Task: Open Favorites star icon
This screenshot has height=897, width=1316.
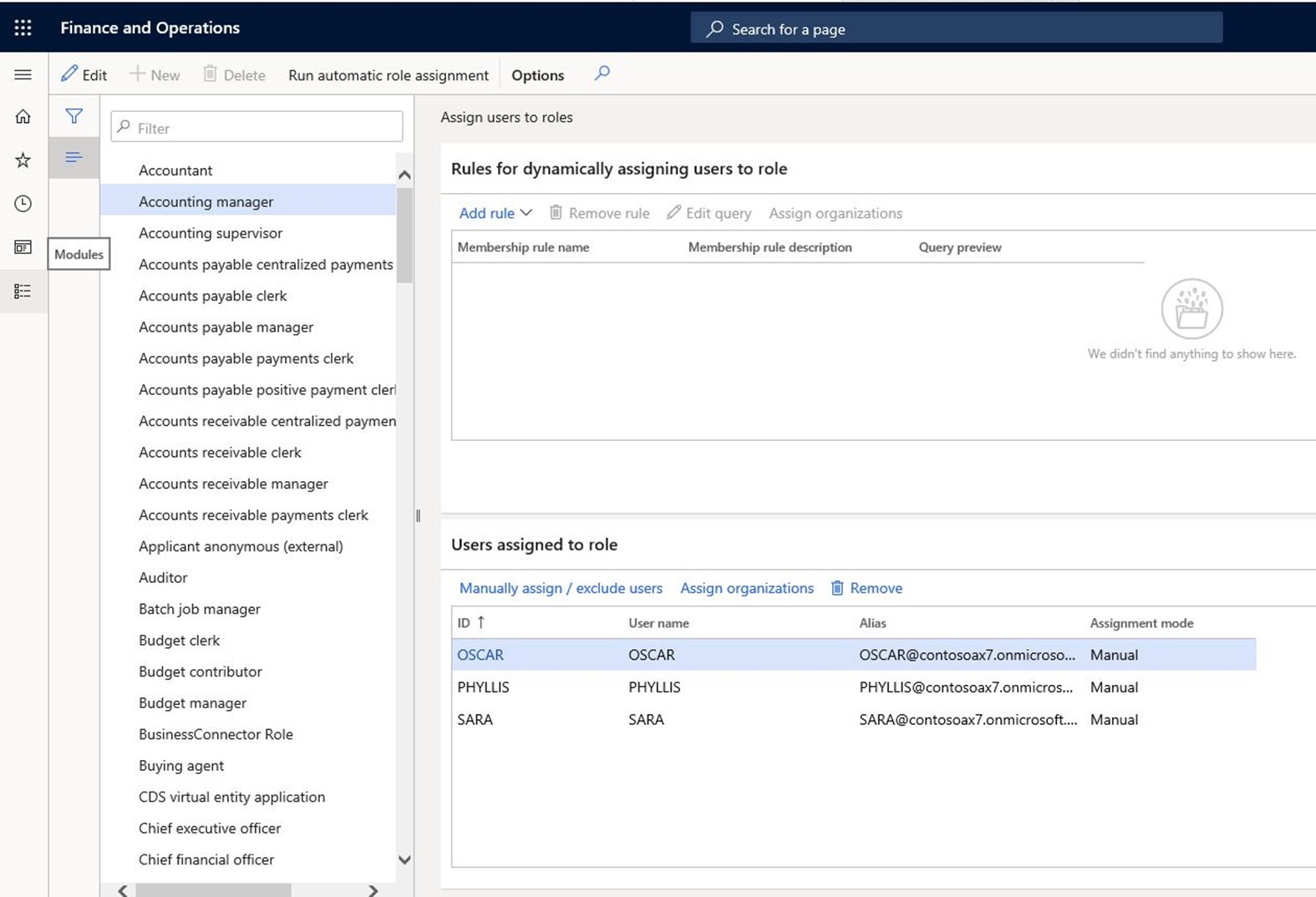Action: (x=23, y=160)
